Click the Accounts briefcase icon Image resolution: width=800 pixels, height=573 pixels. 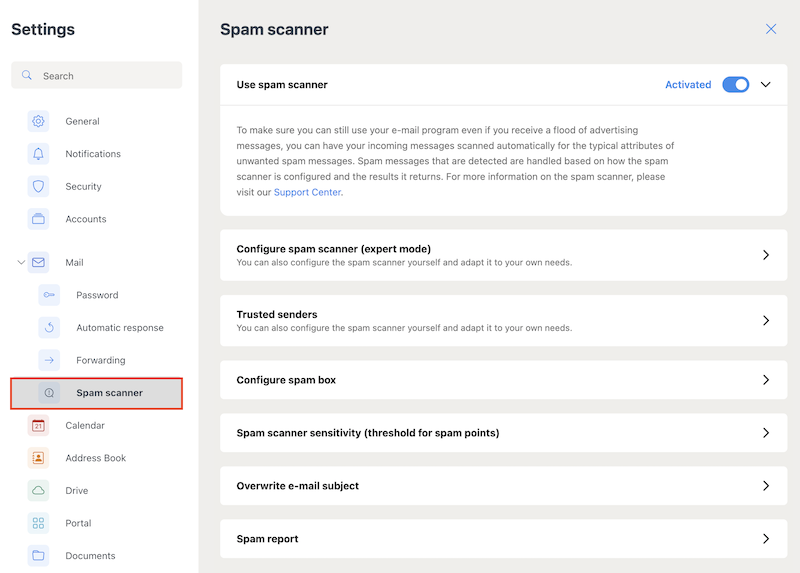[x=38, y=219]
